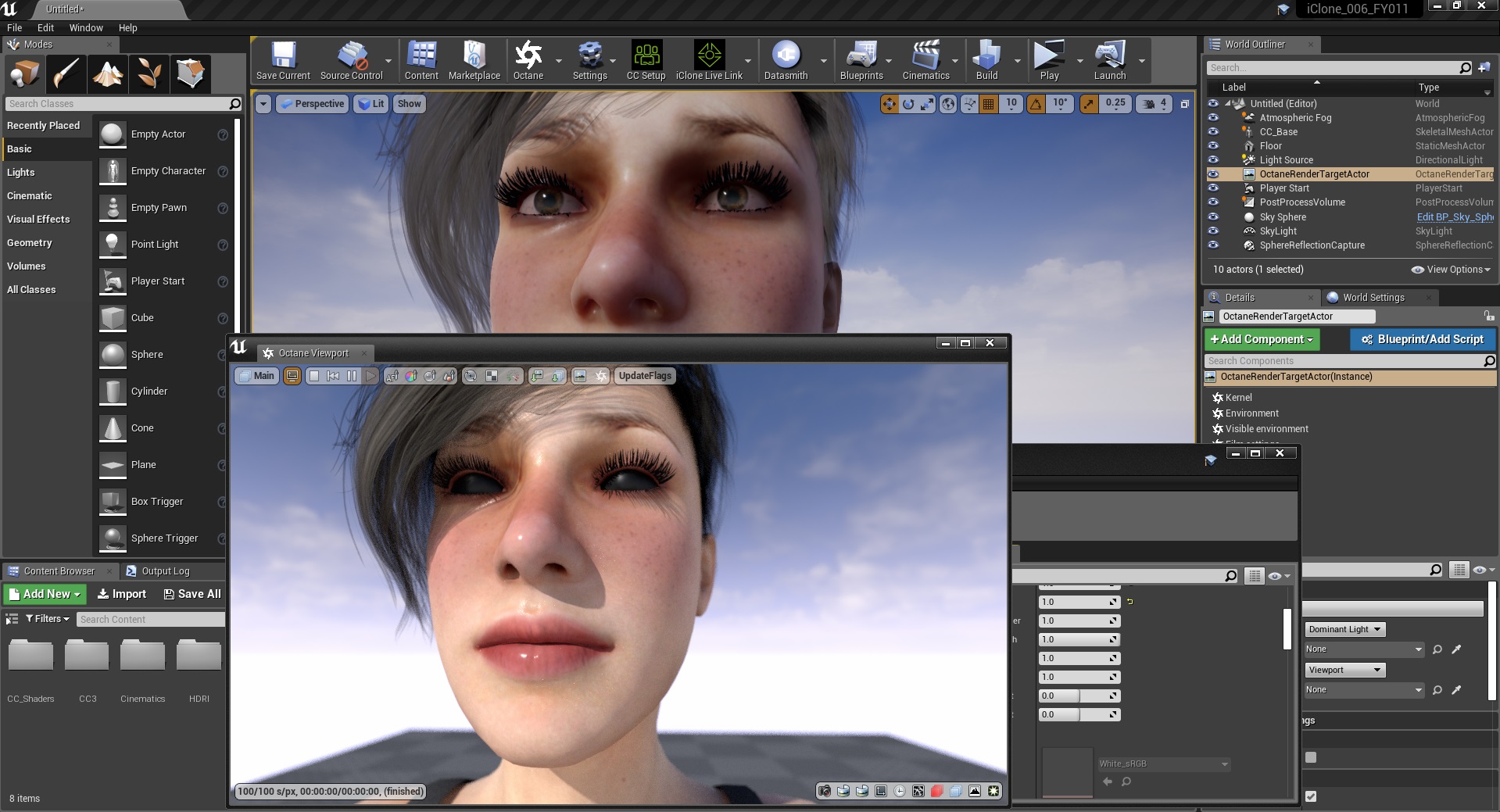Screen dimensions: 1500x812
Task: Toggle visibility of Player Start
Action: coord(1213,188)
